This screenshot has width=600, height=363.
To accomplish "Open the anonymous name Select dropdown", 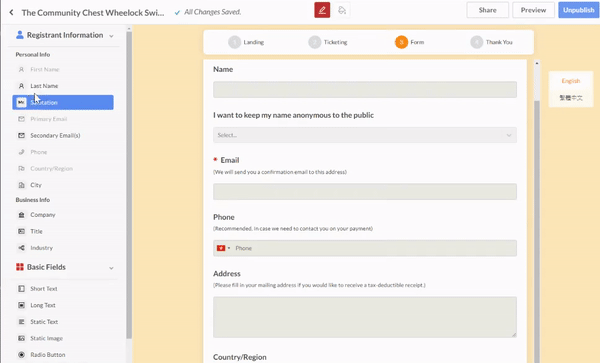I will [x=365, y=135].
